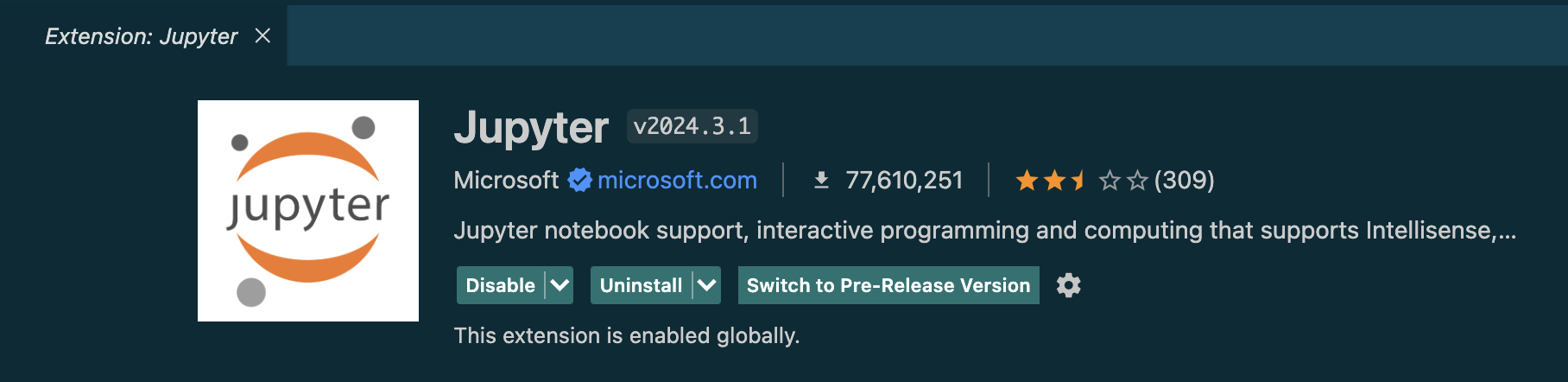Open the microsoft.com publisher link
The image size is (1568, 382).
pos(677,180)
